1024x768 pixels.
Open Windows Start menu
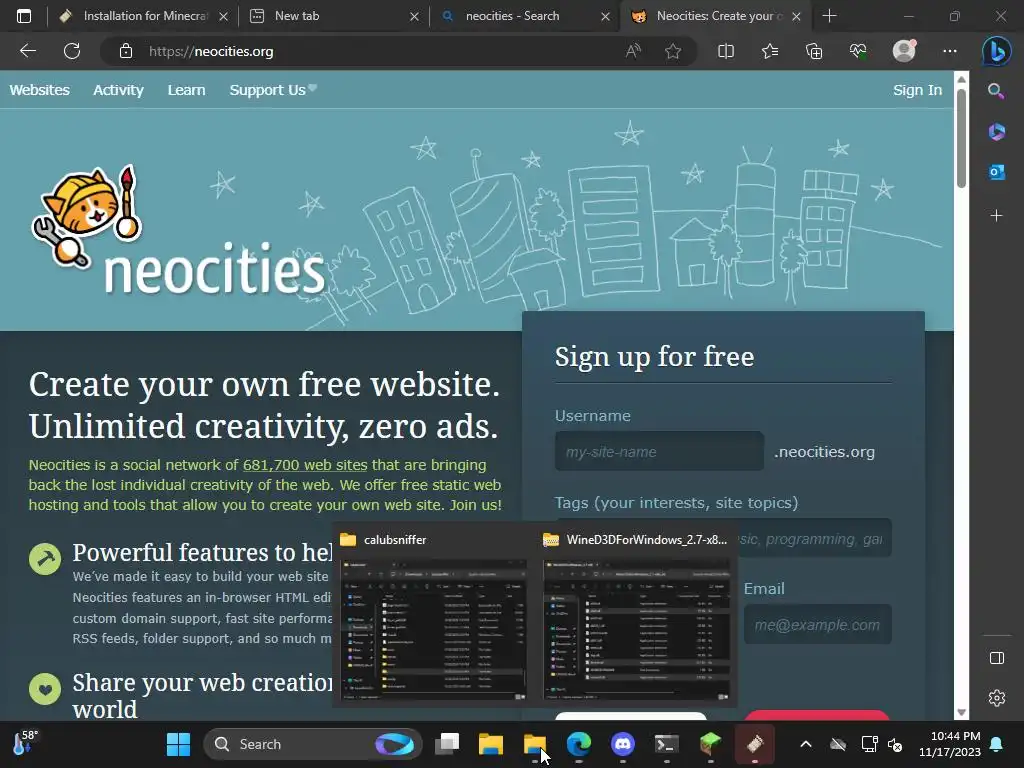178,744
